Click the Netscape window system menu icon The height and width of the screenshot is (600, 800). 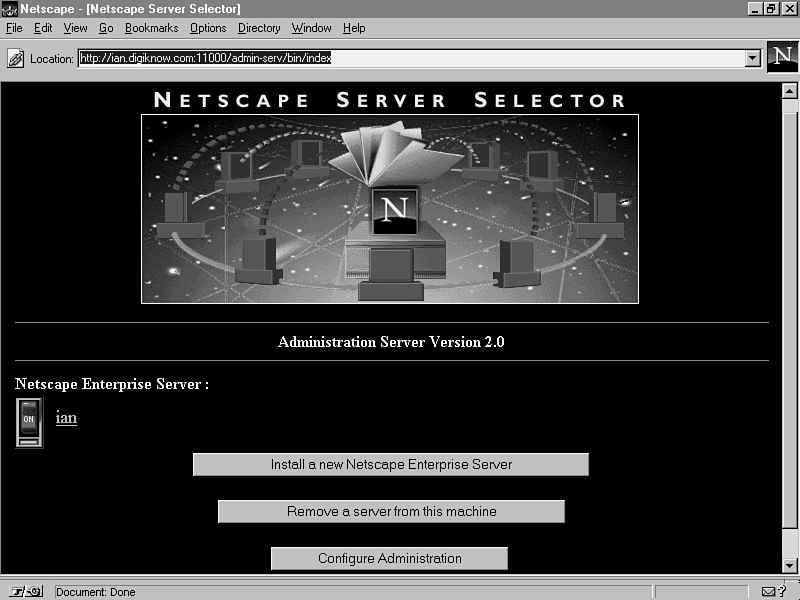pyautogui.click(x=9, y=9)
